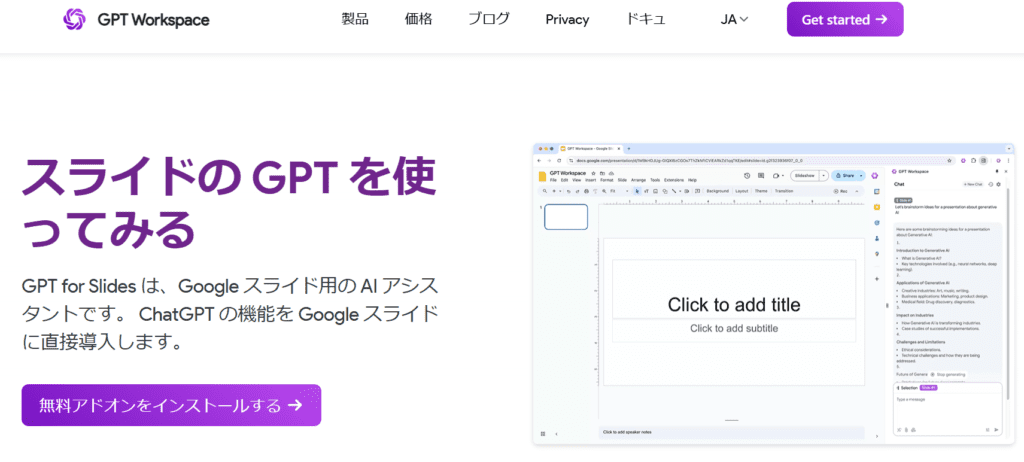The width and height of the screenshot is (1024, 462).
Task: Click the print icon in toolbar
Action: [586, 191]
